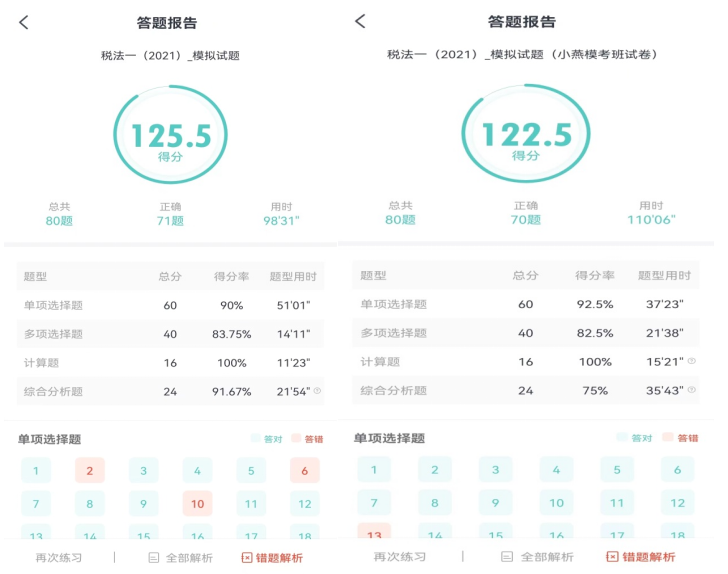Screen dimensions: 728x574
Task: Tap 再次练习 in left report
Action: pos(58,558)
